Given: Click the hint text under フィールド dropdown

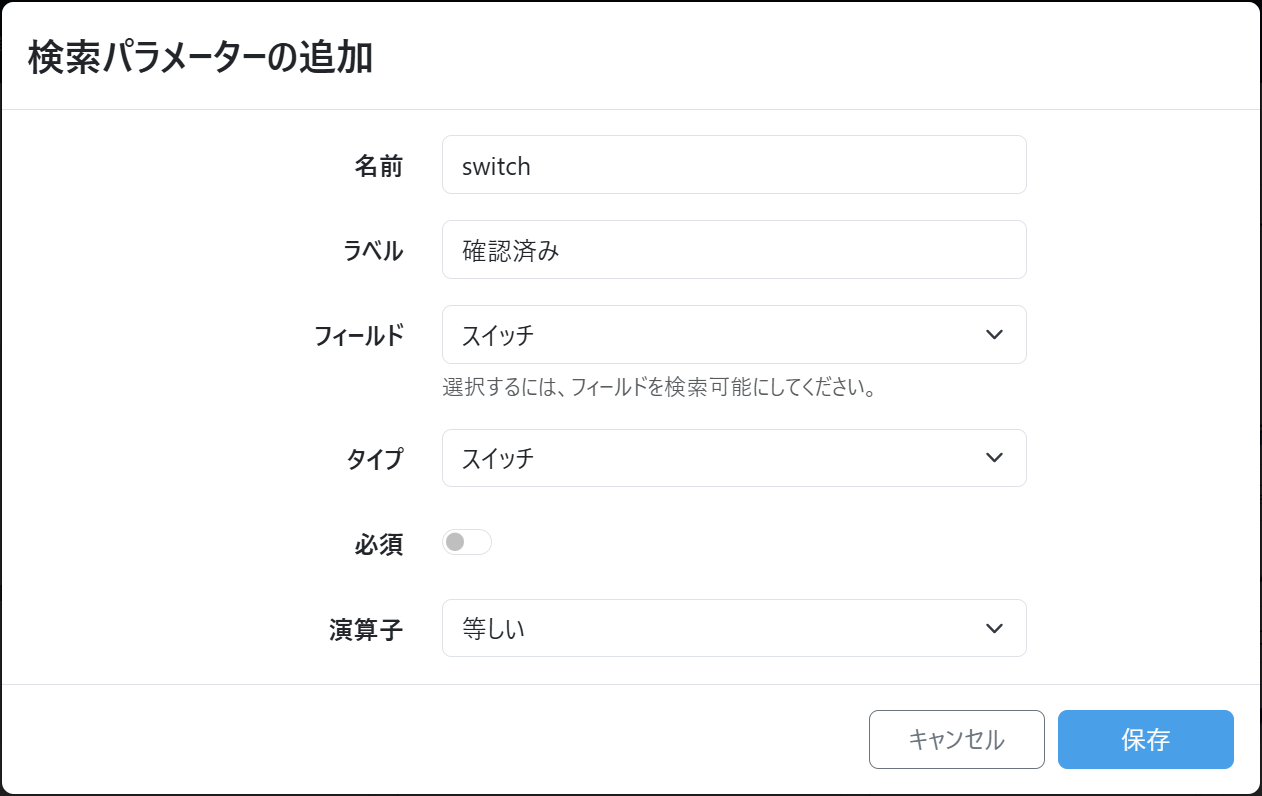Looking at the screenshot, I should click(659, 387).
